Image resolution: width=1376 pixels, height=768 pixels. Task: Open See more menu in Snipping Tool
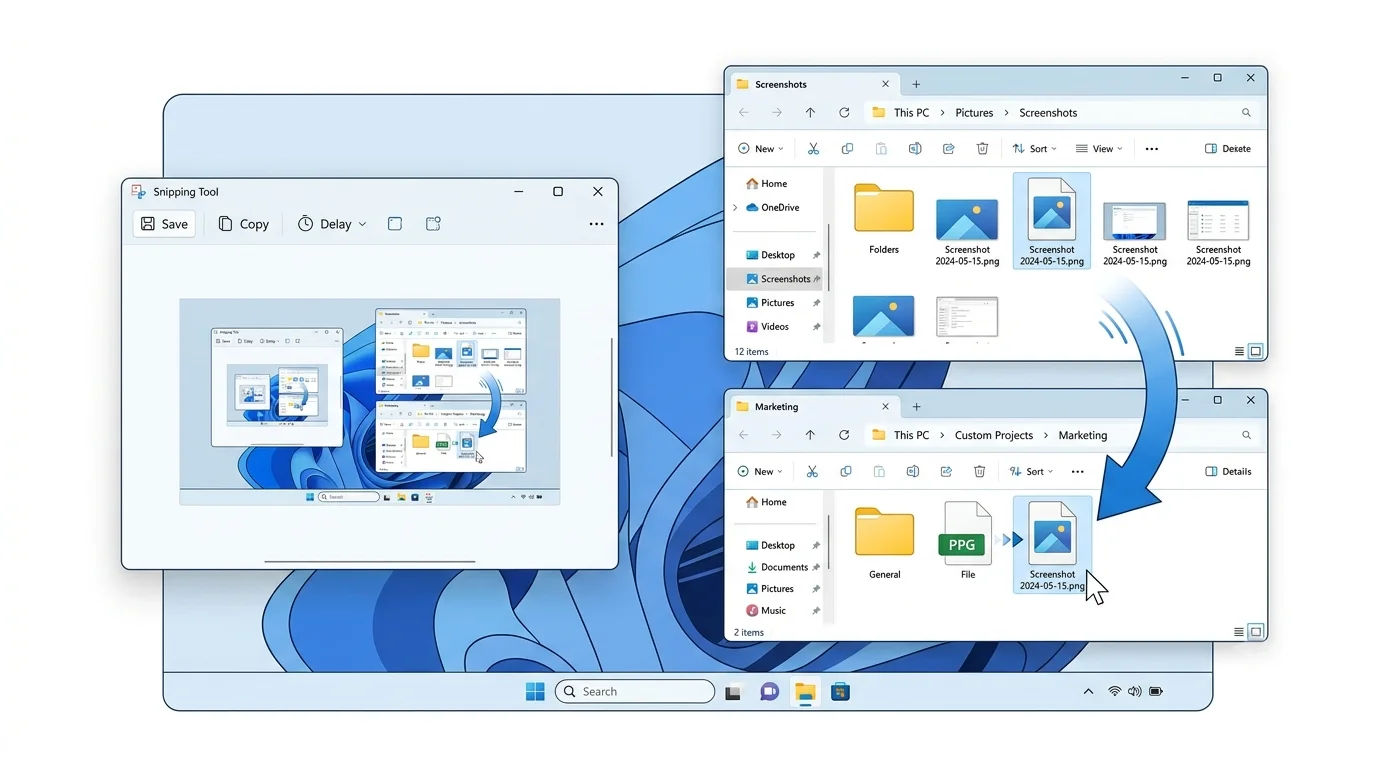point(596,224)
